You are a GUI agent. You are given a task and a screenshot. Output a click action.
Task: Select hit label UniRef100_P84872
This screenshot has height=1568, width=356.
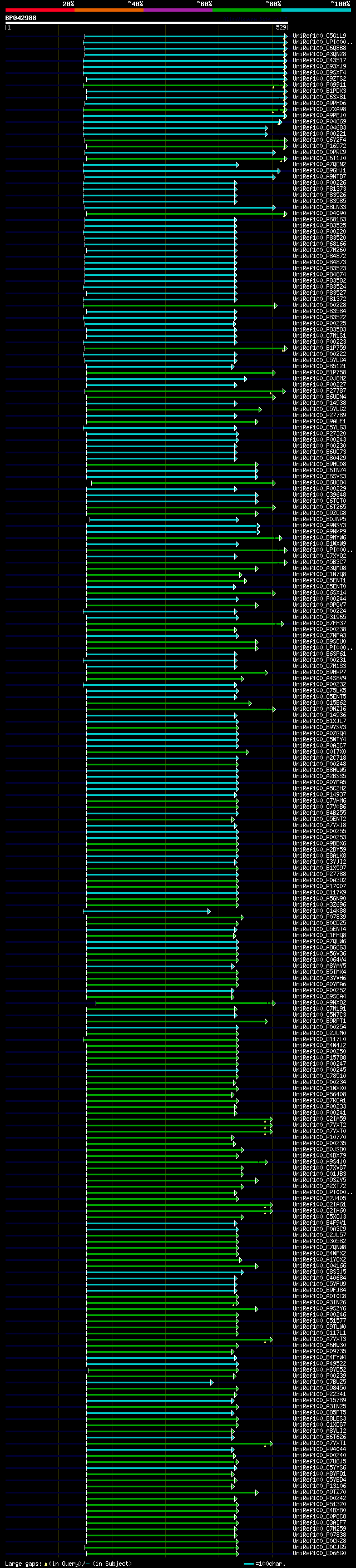pos(319,256)
